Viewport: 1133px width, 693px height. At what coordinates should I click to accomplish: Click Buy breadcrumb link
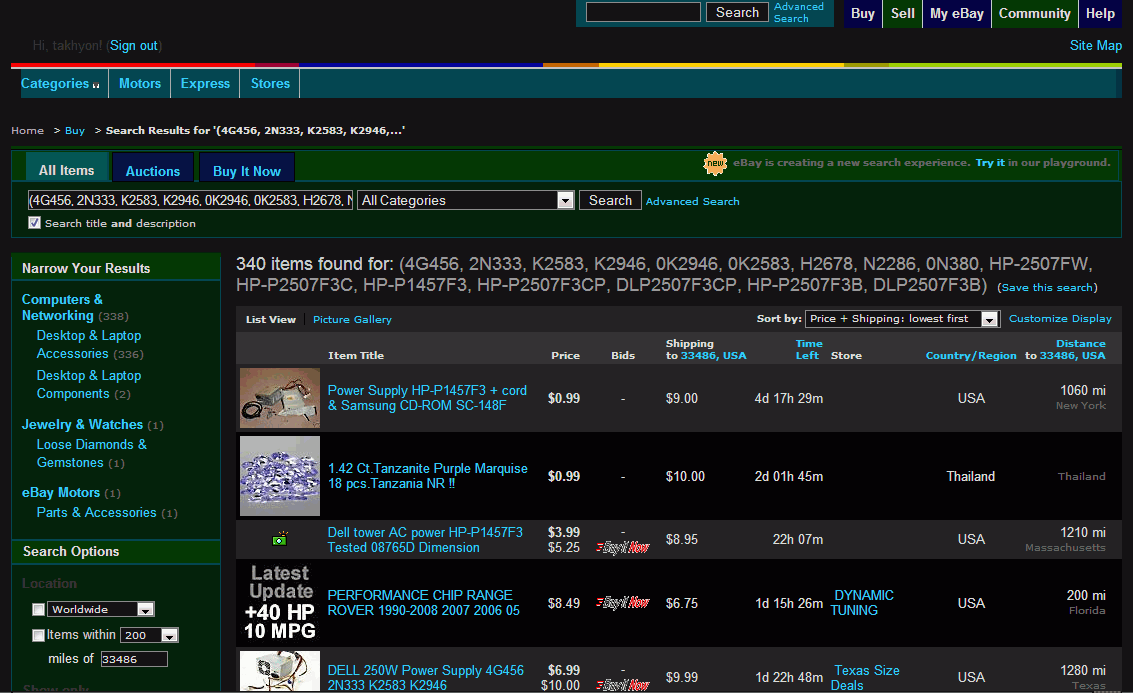click(x=74, y=131)
